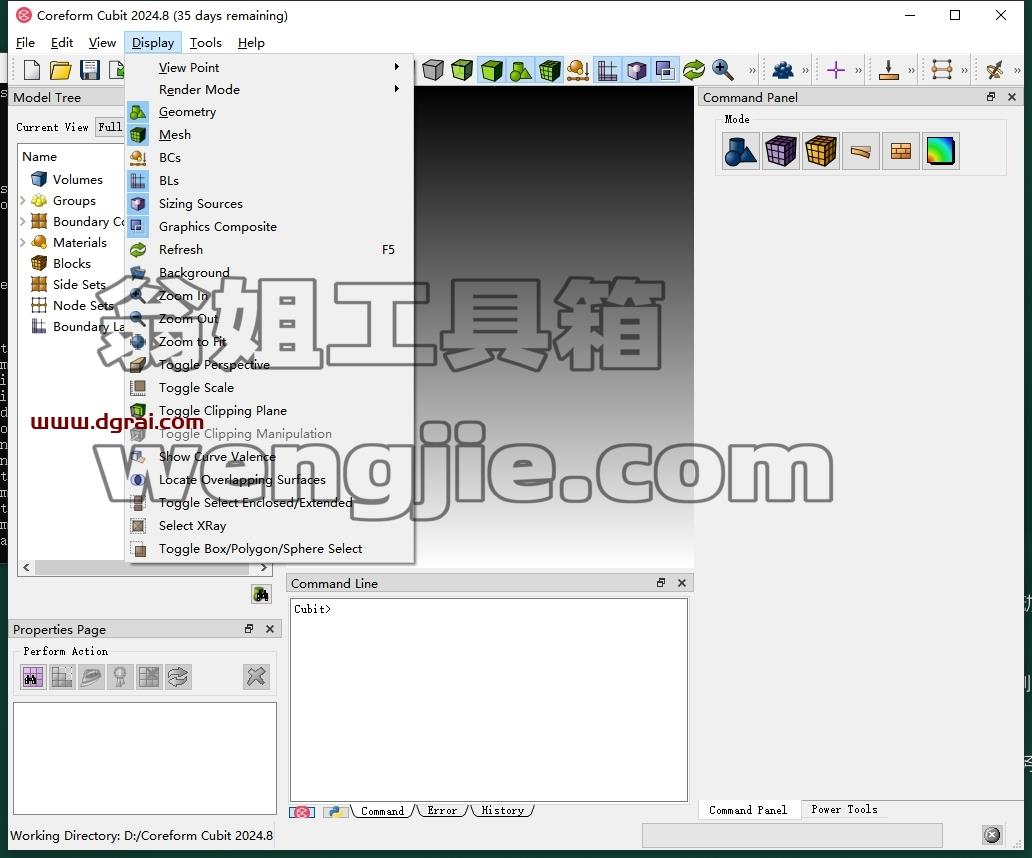The width and height of the screenshot is (1032, 858).
Task: Open the Edit menu
Action: click(x=62, y=43)
